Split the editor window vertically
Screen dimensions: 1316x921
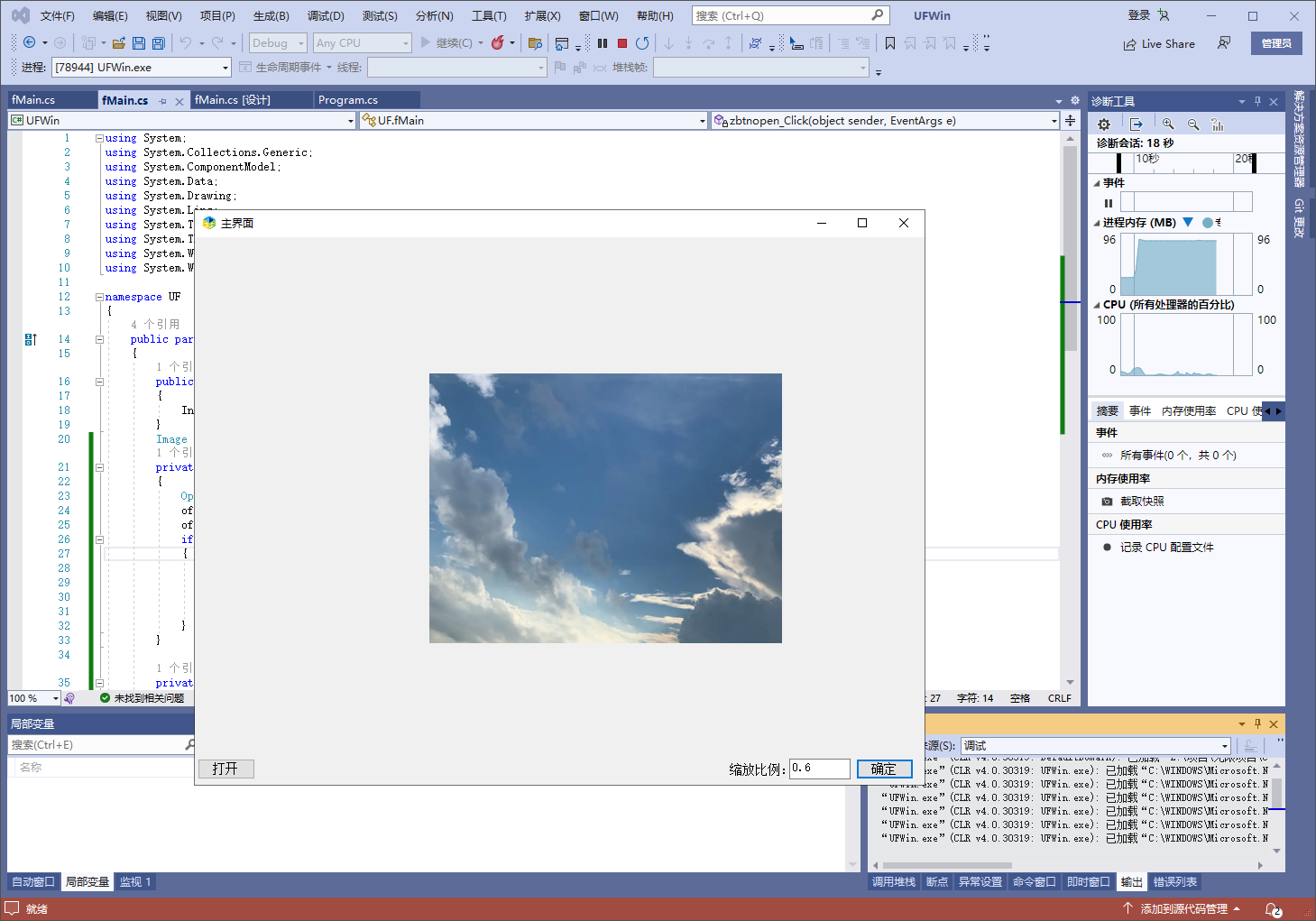point(1071,120)
